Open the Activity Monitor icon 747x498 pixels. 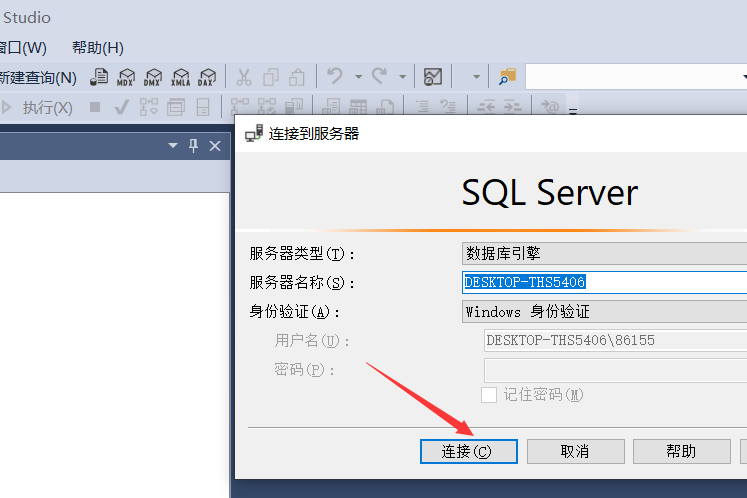coord(433,77)
